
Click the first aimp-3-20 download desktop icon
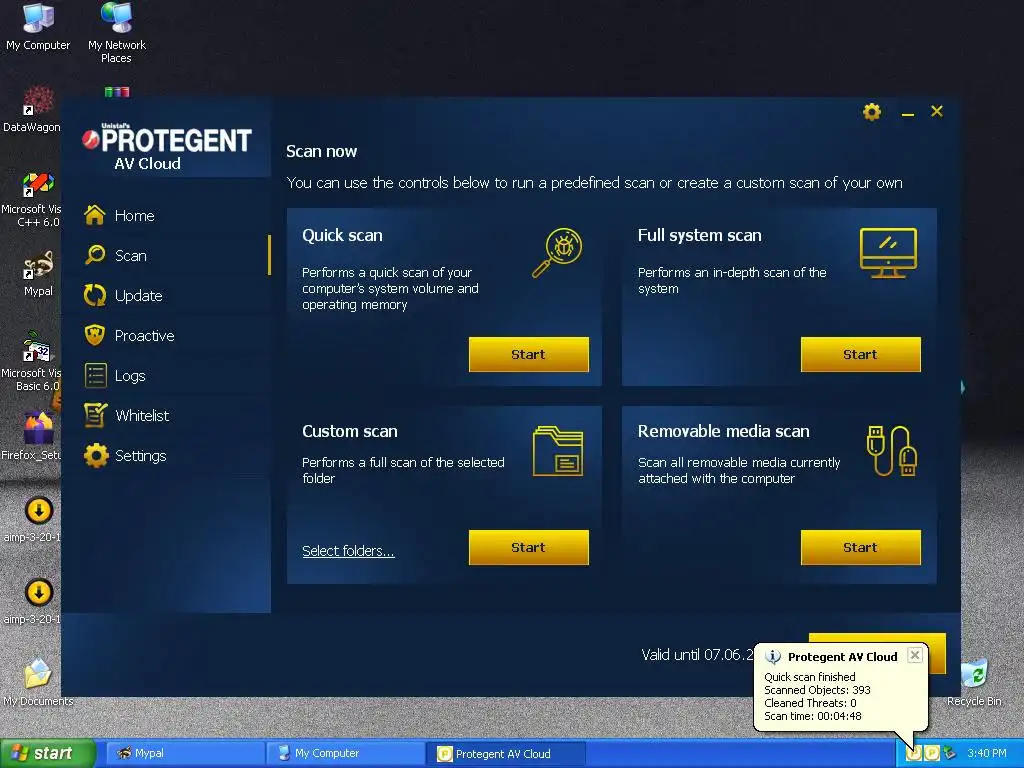(33, 520)
